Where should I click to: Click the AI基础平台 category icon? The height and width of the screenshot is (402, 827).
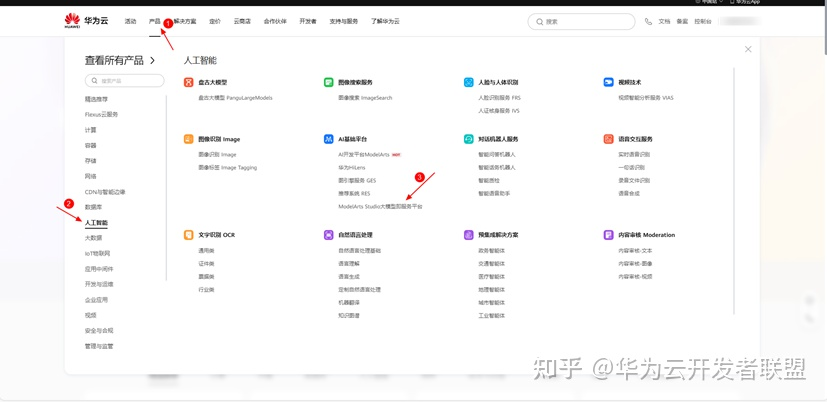(x=329, y=139)
